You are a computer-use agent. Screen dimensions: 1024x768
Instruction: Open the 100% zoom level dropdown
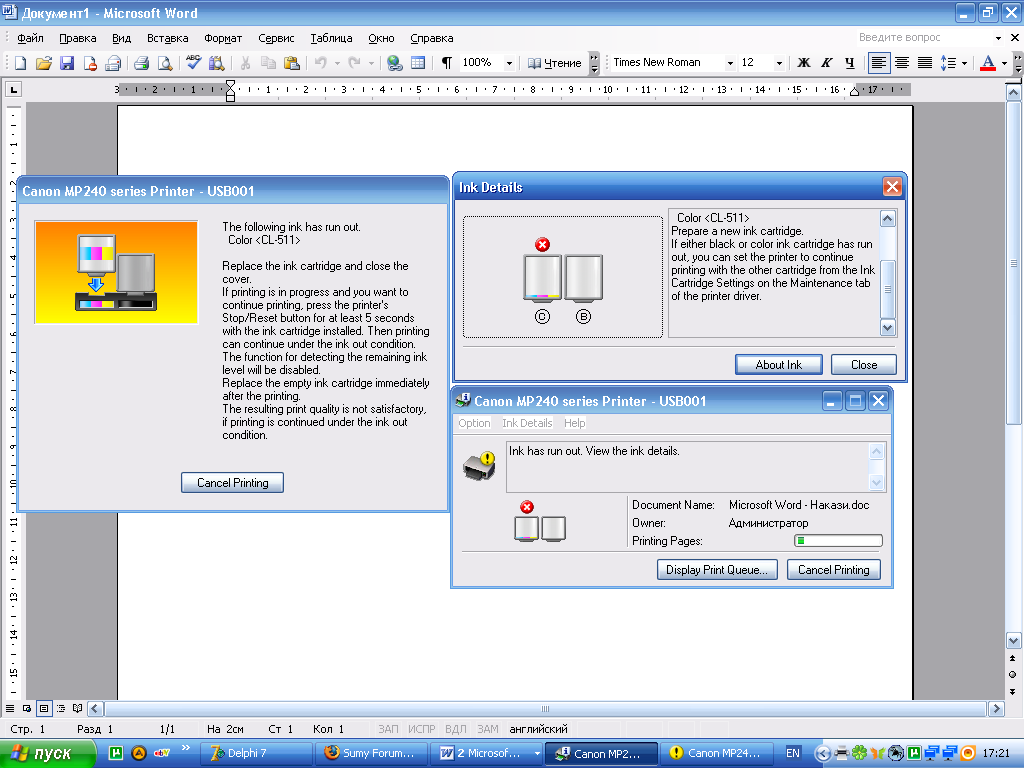(509, 63)
